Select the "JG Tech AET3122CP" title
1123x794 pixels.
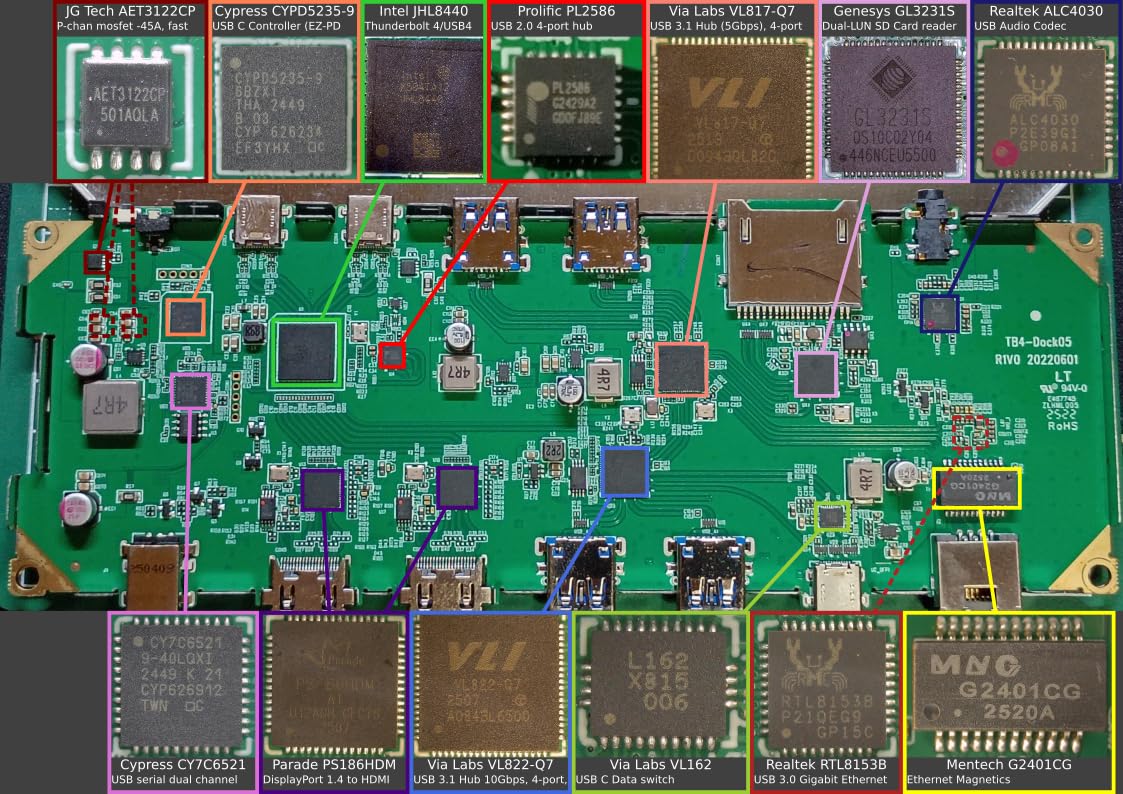point(130,11)
